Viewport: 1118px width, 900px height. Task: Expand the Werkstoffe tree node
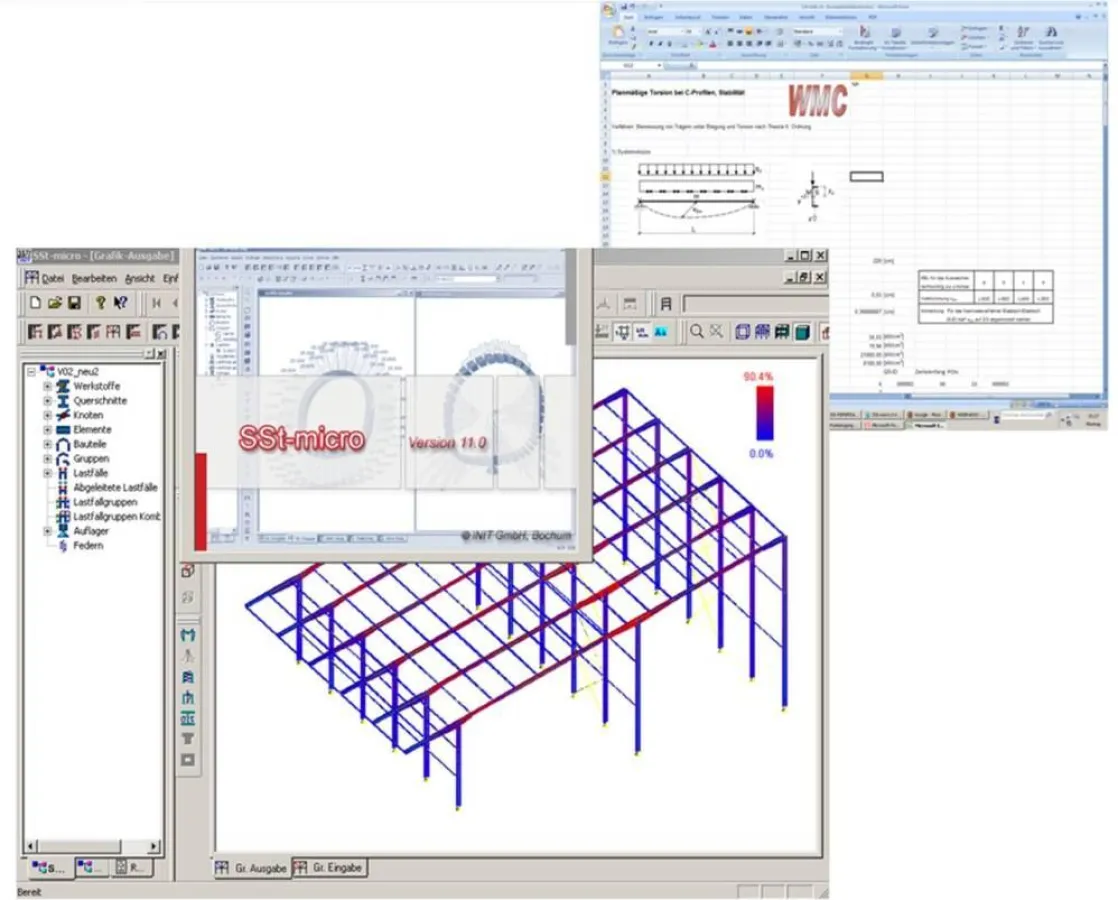point(46,386)
